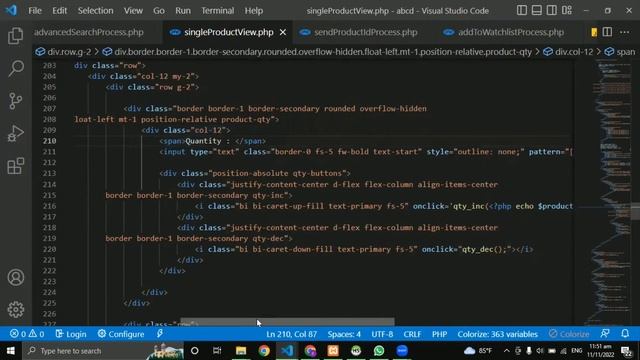
Task: Expand the span breadcrumb
Action: click(620, 52)
